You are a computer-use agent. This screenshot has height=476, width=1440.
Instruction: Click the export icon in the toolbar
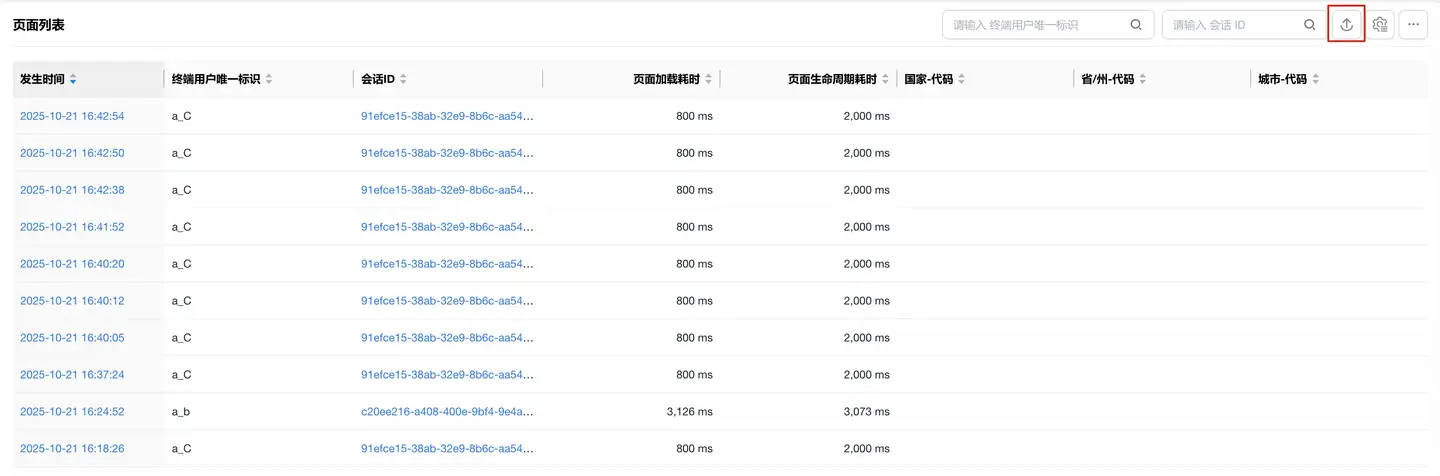click(x=1346, y=25)
